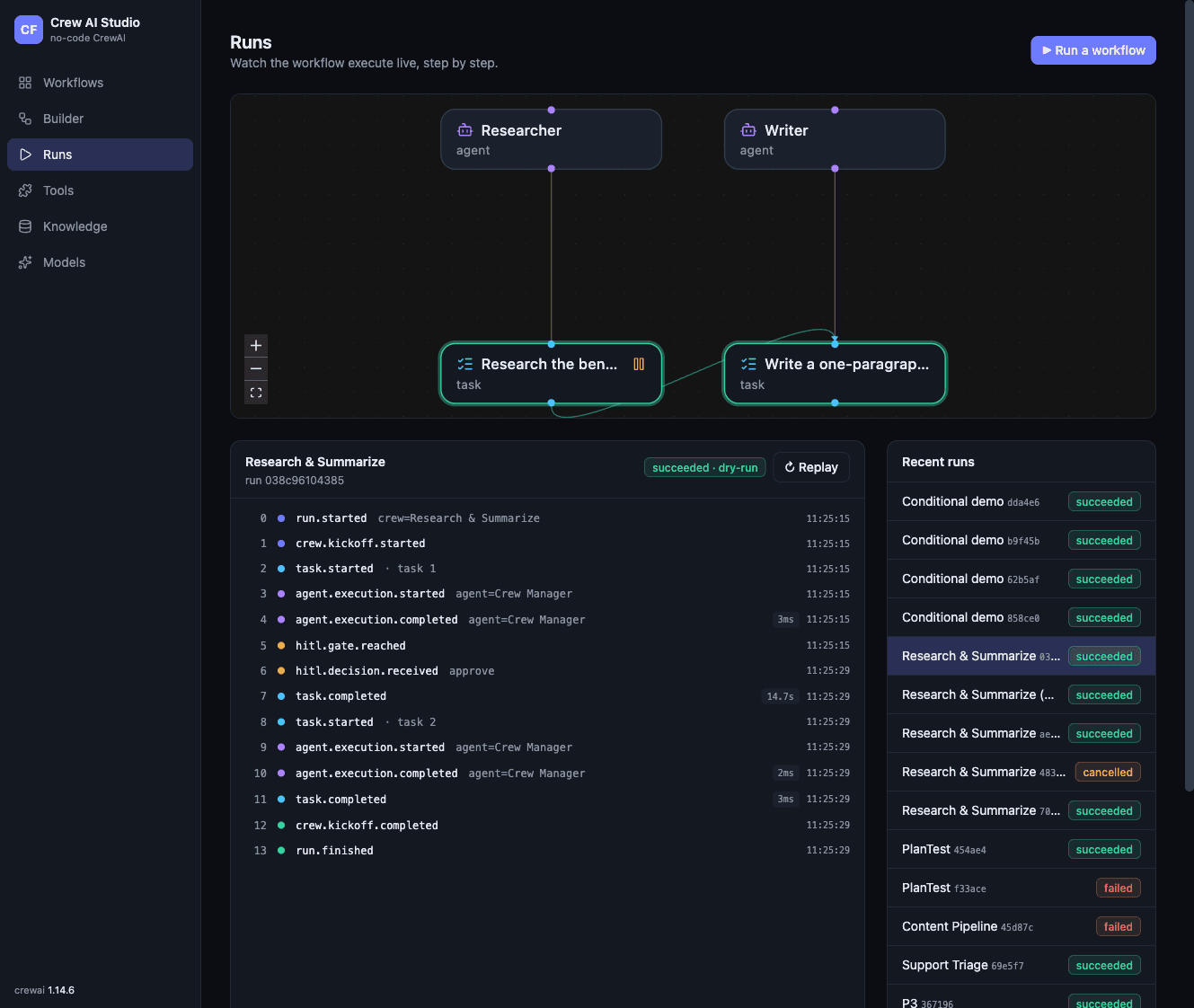Click the 14.7s duration badge
This screenshot has width=1194, height=1008.
(780, 696)
